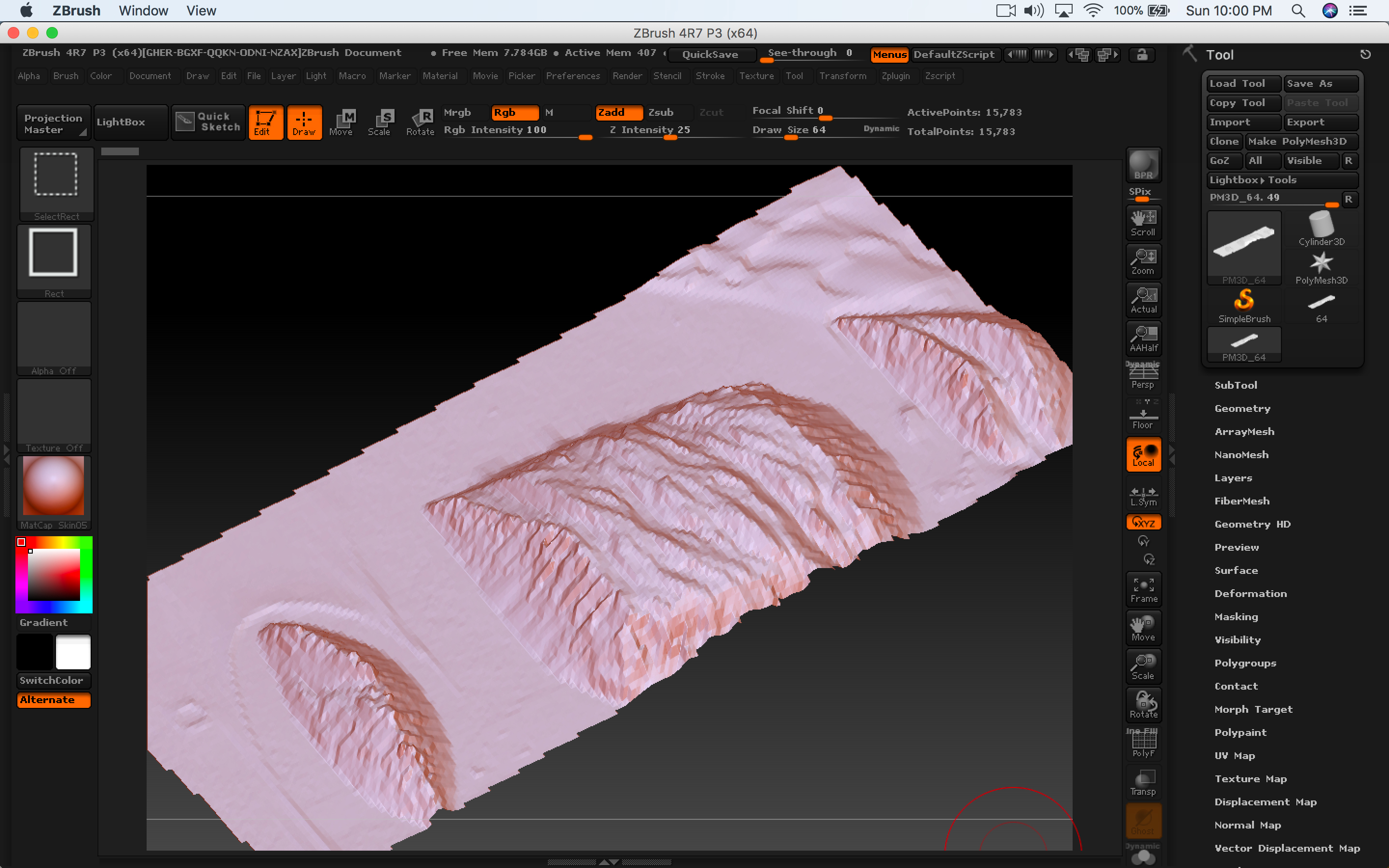Click in the gradient color picker
The image size is (1389, 868).
54,574
